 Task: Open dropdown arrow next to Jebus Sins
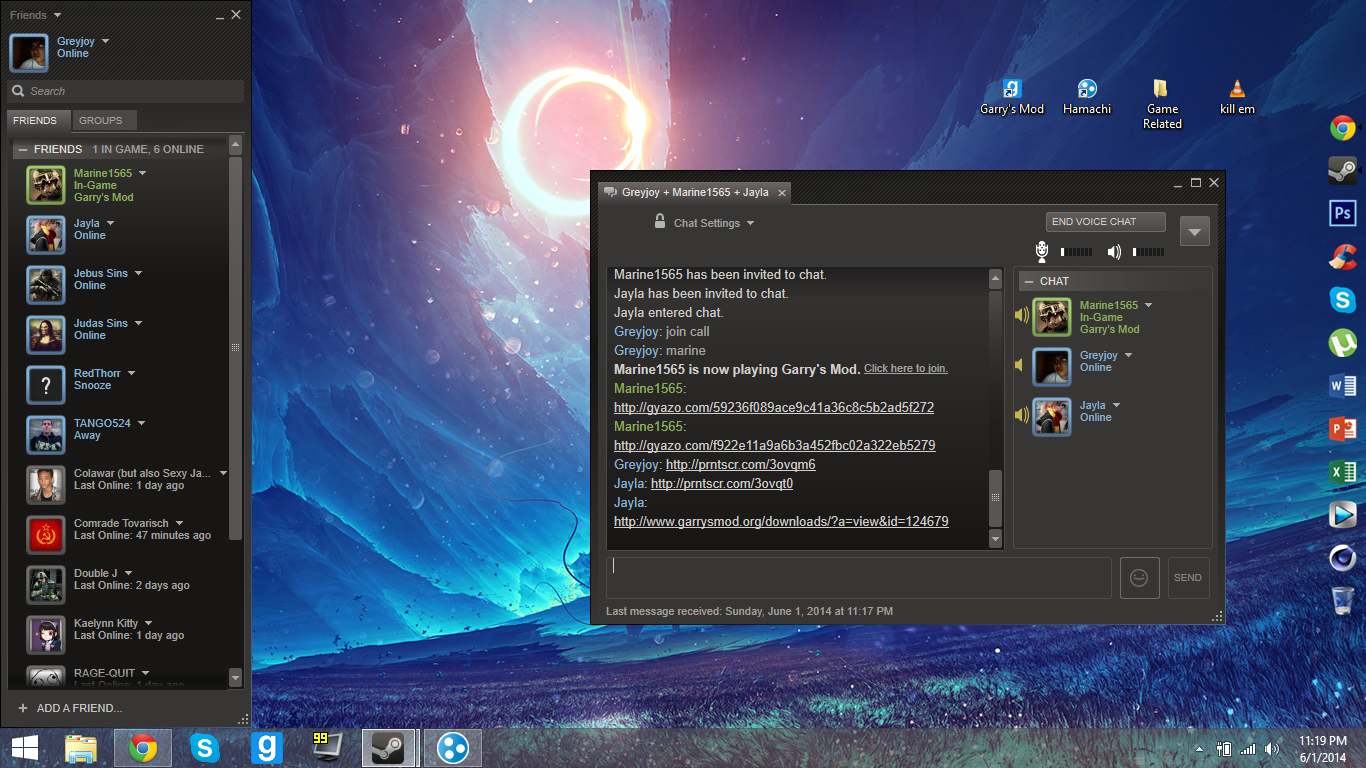click(x=138, y=273)
